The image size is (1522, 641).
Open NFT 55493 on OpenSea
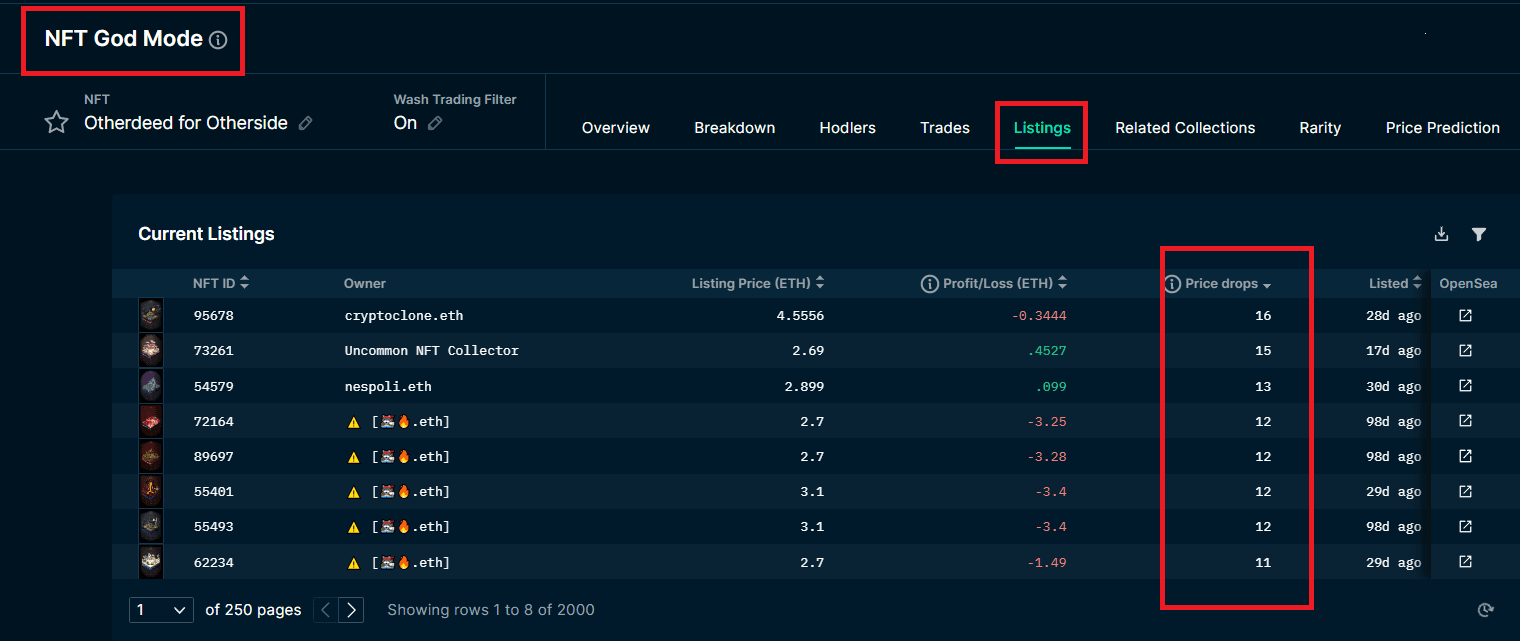click(1465, 526)
